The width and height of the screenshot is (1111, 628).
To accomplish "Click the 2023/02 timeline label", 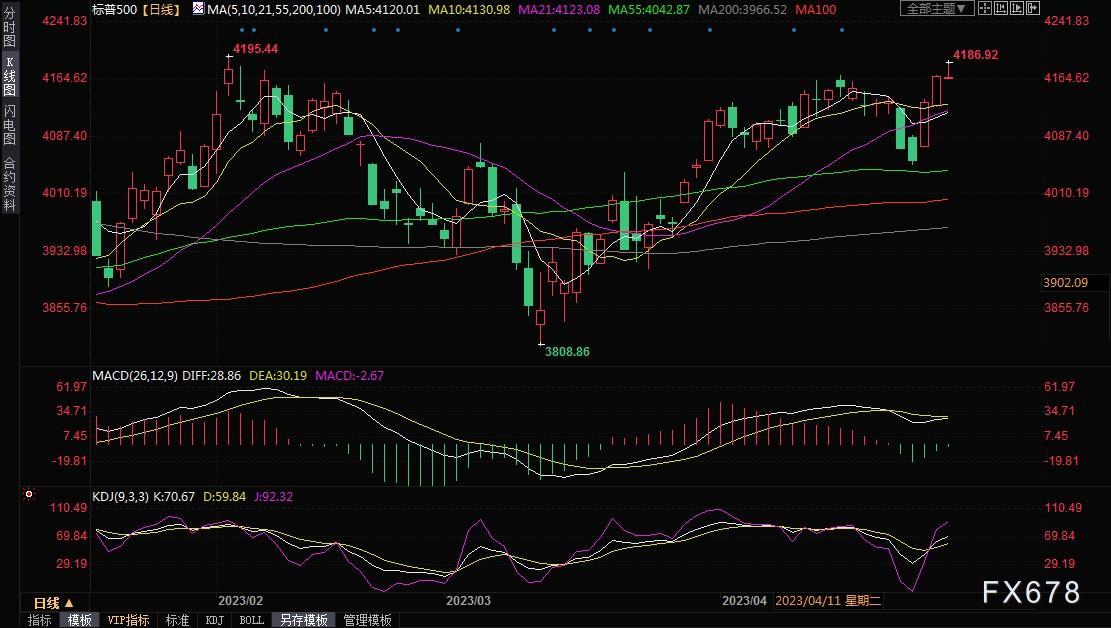I will (x=240, y=600).
